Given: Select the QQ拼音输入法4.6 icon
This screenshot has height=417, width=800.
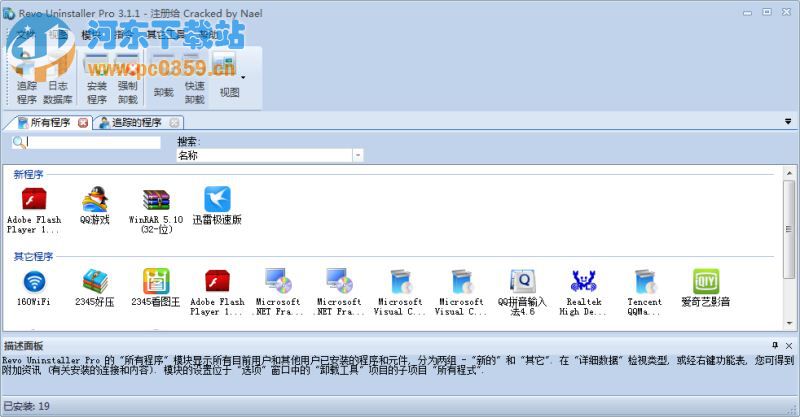Looking at the screenshot, I should 522,292.
